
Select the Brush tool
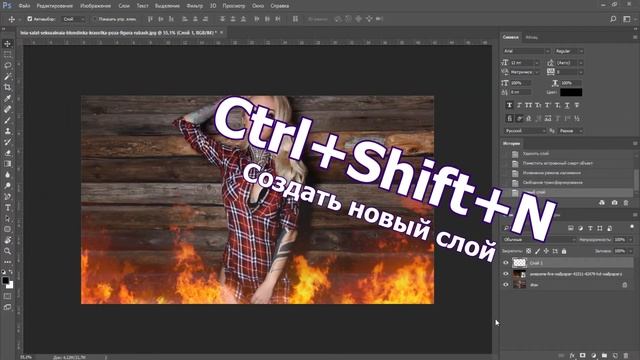(x=7, y=120)
